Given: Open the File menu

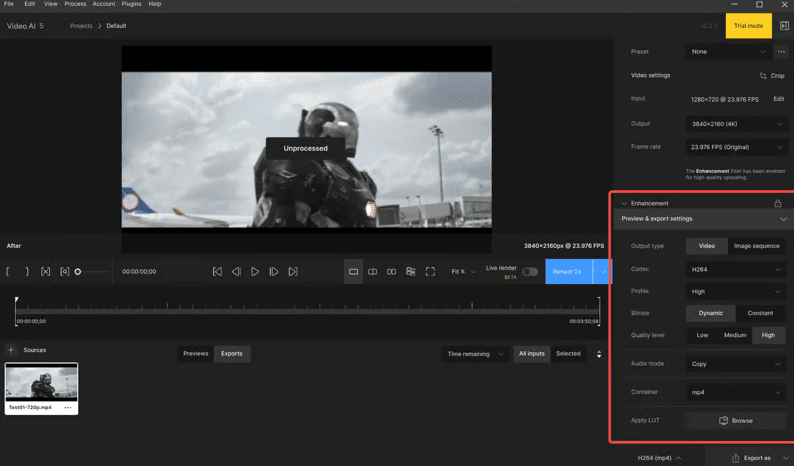Looking at the screenshot, I should click(x=9, y=4).
